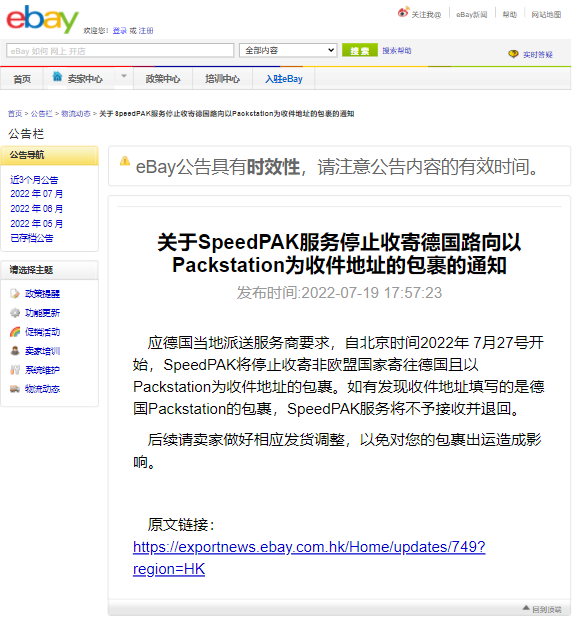574x620 pixels.
Task: Open the 入驻eBay tab
Action: pyautogui.click(x=284, y=79)
